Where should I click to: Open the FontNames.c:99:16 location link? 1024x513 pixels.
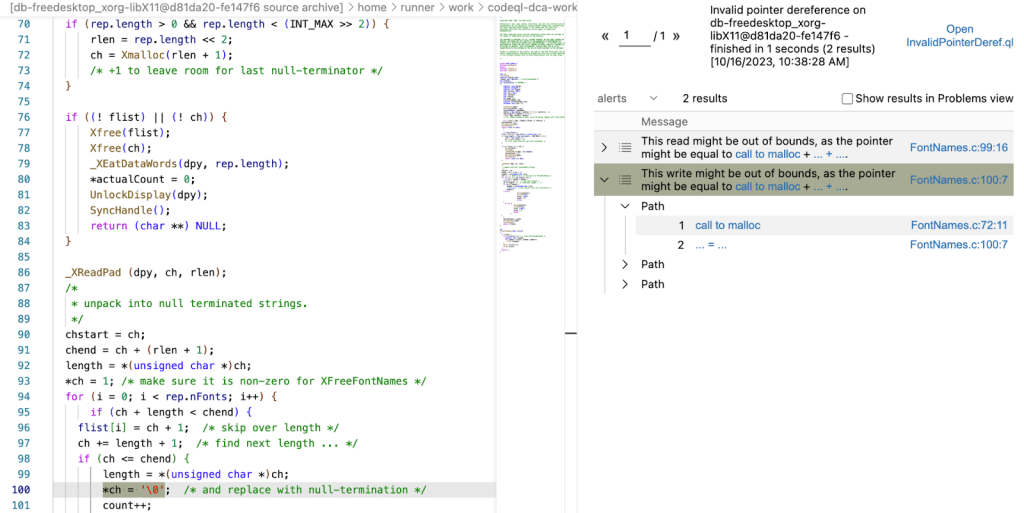(x=958, y=148)
